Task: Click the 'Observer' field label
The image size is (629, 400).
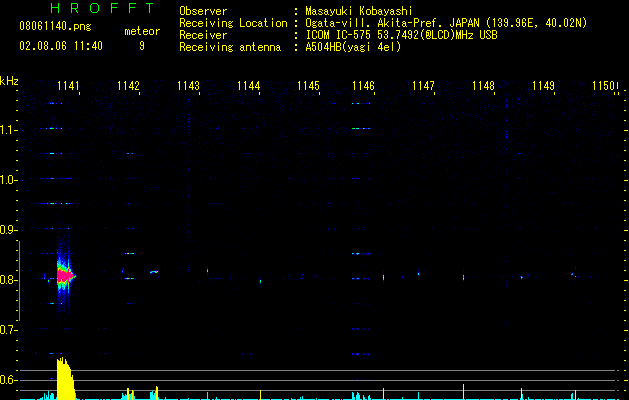Action: [x=203, y=11]
